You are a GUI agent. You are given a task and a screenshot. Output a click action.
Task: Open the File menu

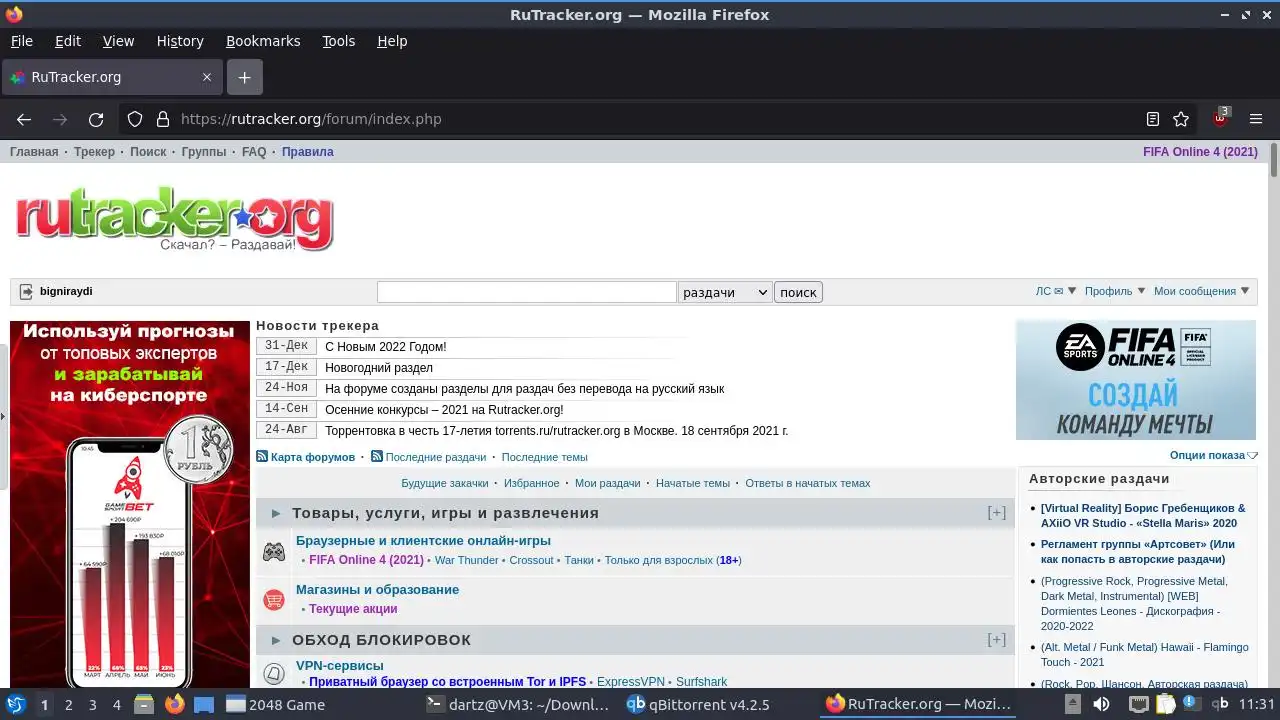[x=22, y=41]
